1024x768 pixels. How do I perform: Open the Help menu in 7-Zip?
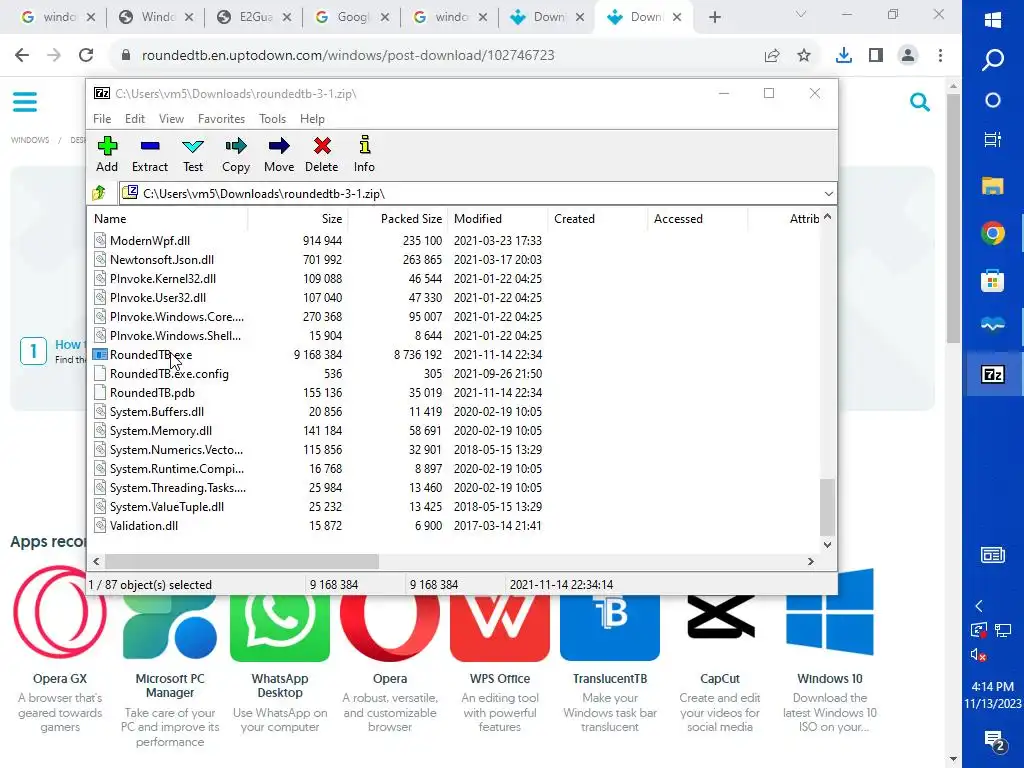point(312,119)
